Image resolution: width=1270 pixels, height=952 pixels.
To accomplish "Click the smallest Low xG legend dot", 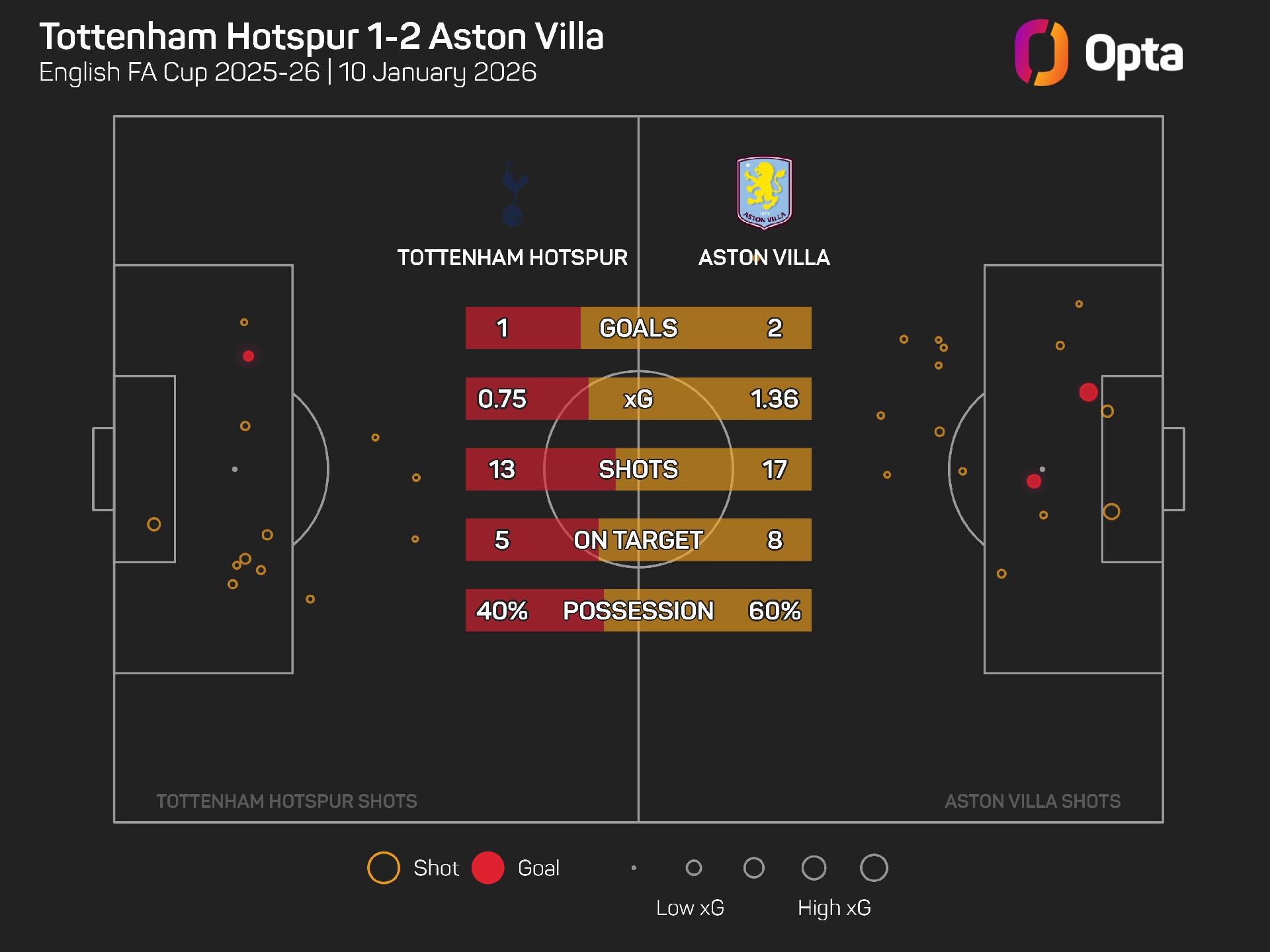I will coord(634,868).
